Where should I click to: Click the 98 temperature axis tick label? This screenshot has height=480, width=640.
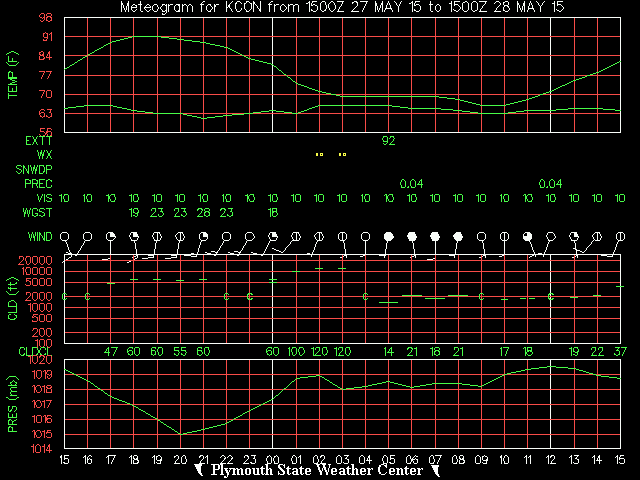click(x=47, y=19)
